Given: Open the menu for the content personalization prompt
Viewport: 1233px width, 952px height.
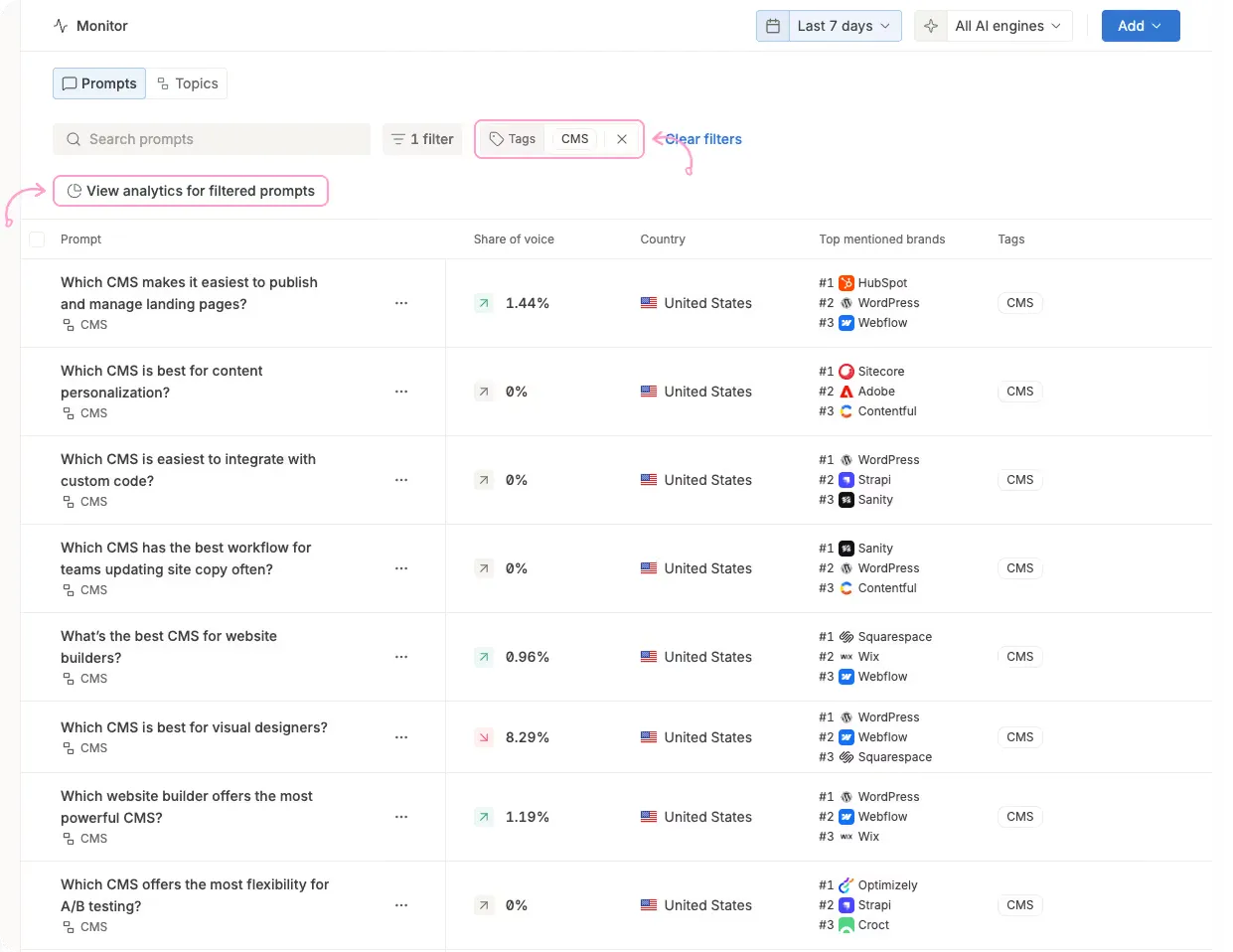Looking at the screenshot, I should click(x=401, y=392).
